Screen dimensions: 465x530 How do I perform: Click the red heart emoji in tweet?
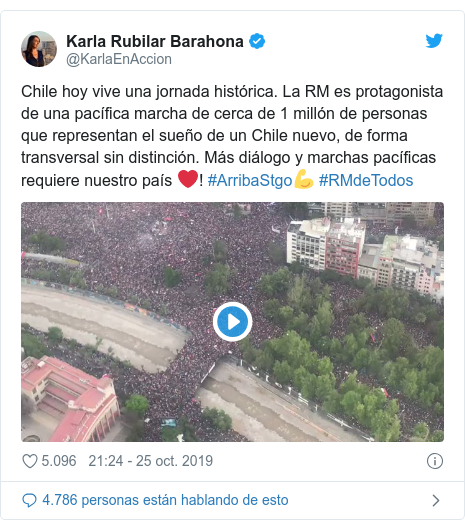coord(188,179)
